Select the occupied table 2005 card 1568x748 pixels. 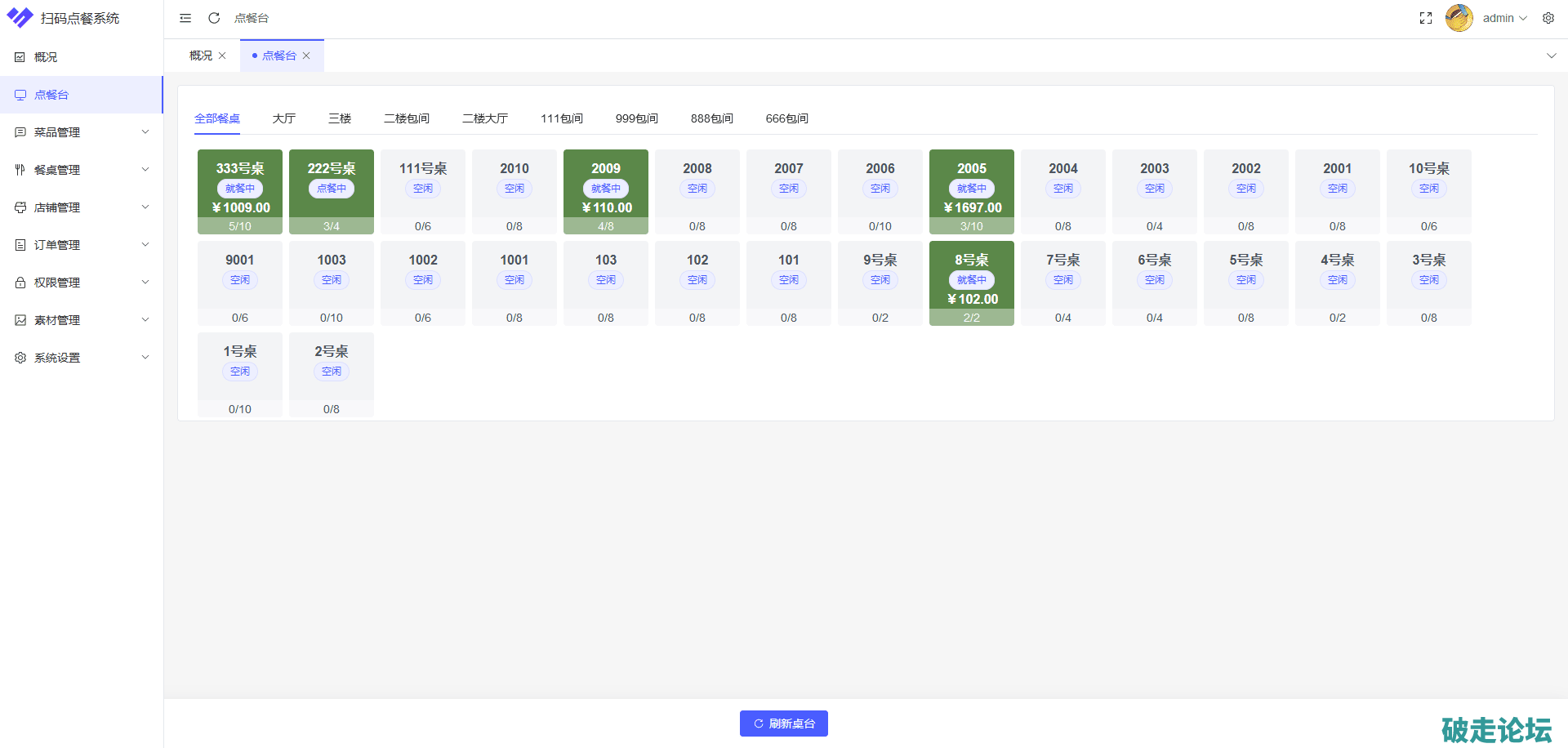971,191
